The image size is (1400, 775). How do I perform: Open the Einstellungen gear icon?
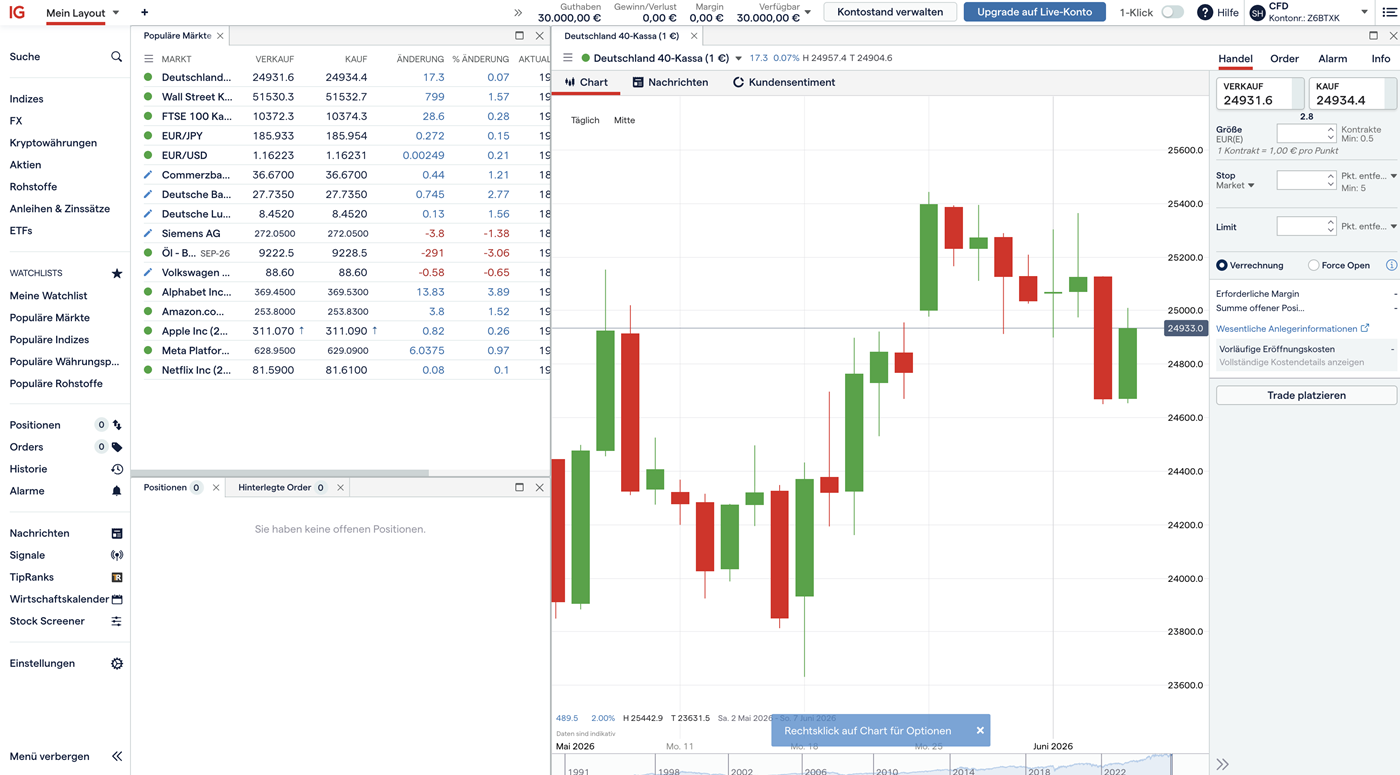tap(117, 664)
